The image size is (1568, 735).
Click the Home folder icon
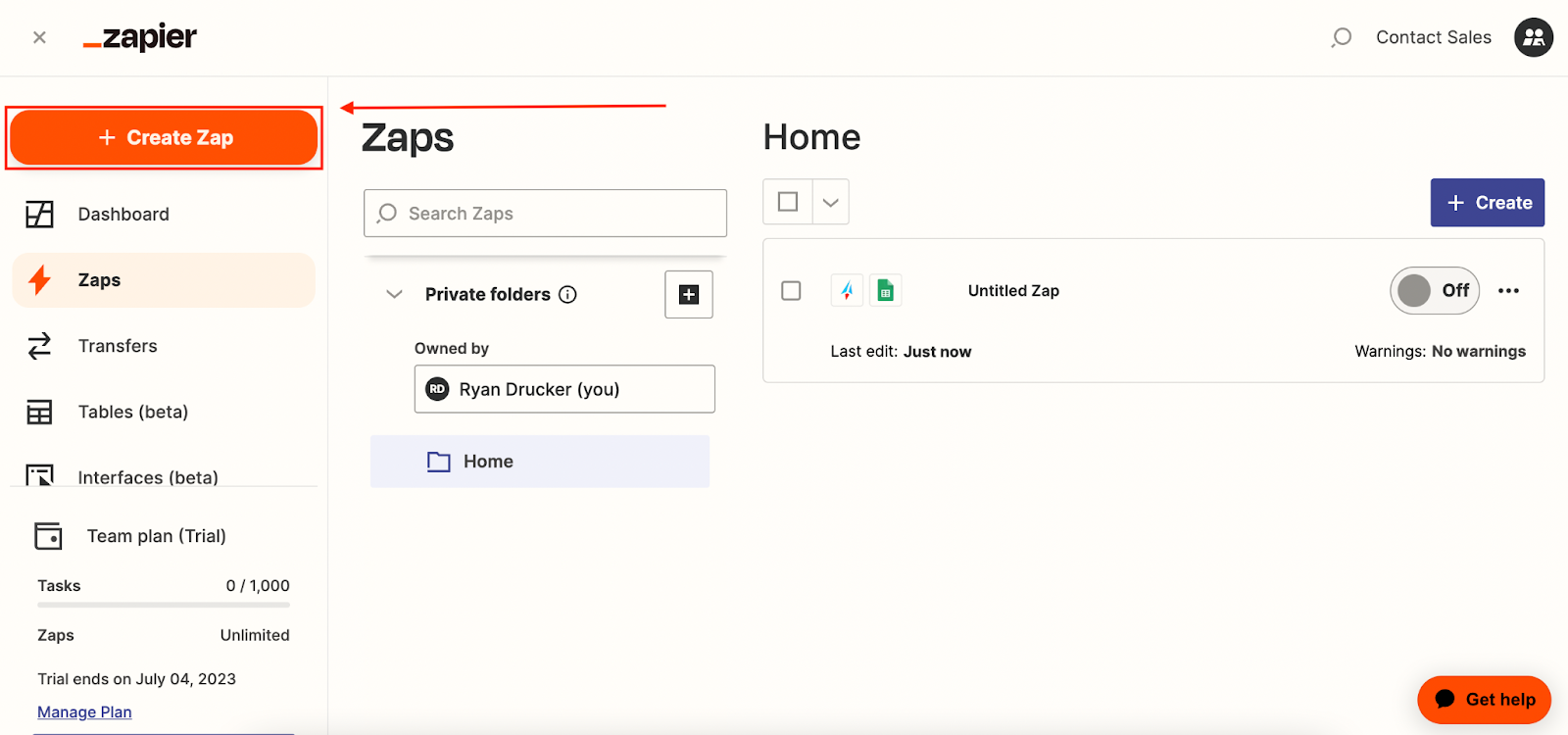[x=439, y=462]
